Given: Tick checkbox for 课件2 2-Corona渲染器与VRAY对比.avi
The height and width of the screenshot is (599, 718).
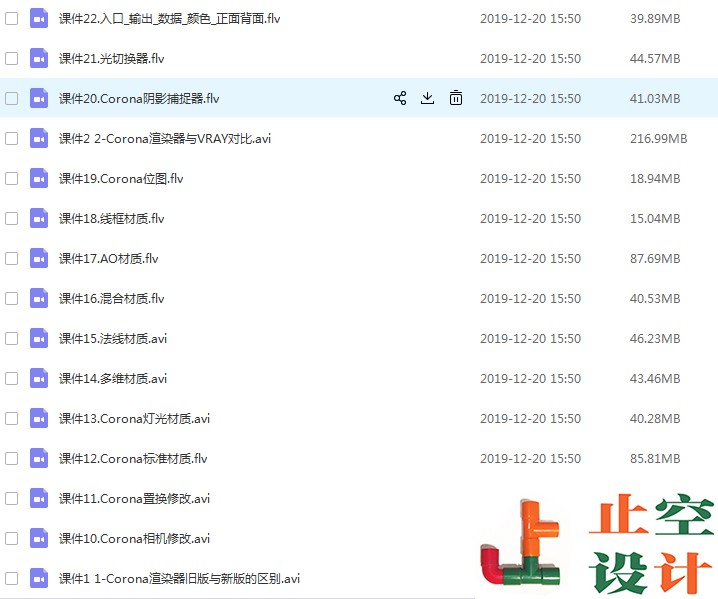Looking at the screenshot, I should pyautogui.click(x=11, y=138).
